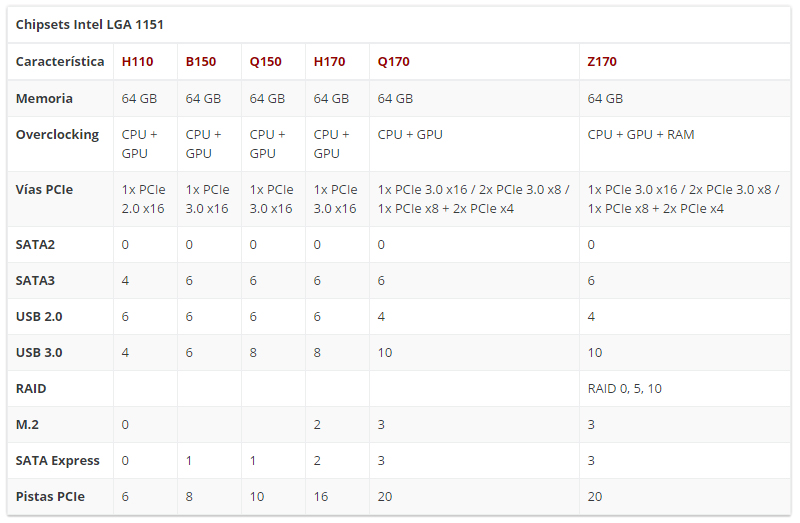Open the B150 chipset link
Image resolution: width=800 pixels, height=523 pixels.
(200, 62)
